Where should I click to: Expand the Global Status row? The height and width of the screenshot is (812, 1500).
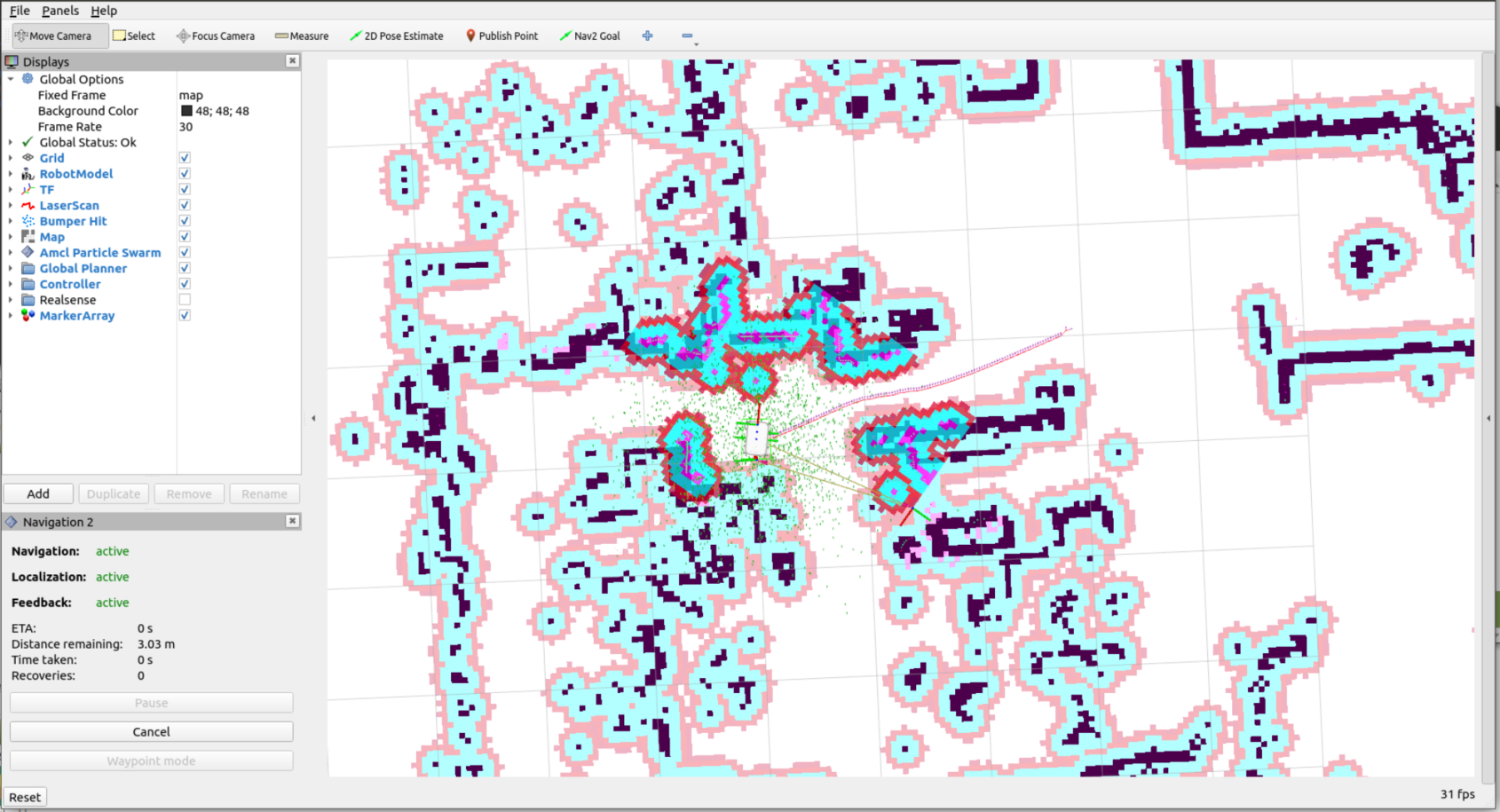click(x=11, y=142)
